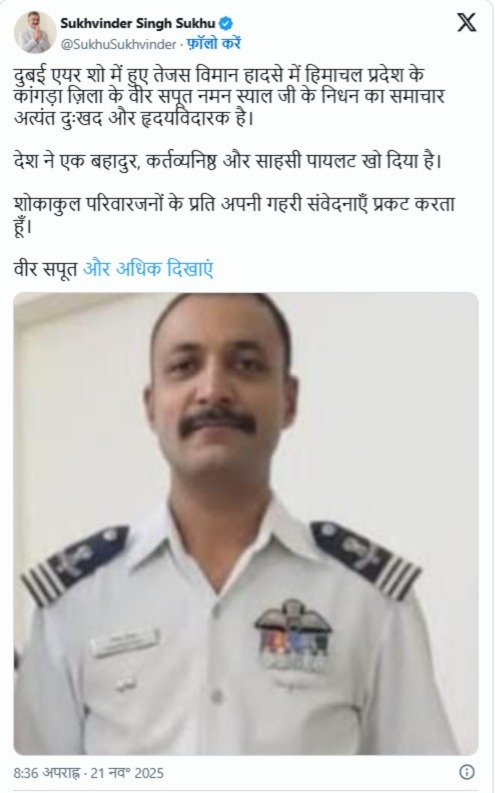Image resolution: width=495 pixels, height=793 pixels.
Task: Click the X logo icon
Action: click(x=467, y=23)
